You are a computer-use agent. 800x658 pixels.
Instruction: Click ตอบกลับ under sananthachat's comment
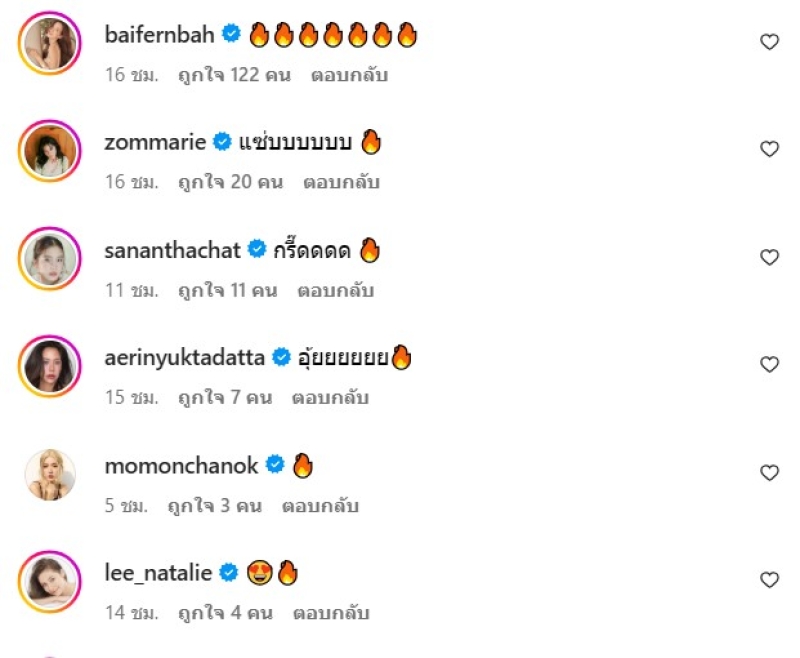335,290
